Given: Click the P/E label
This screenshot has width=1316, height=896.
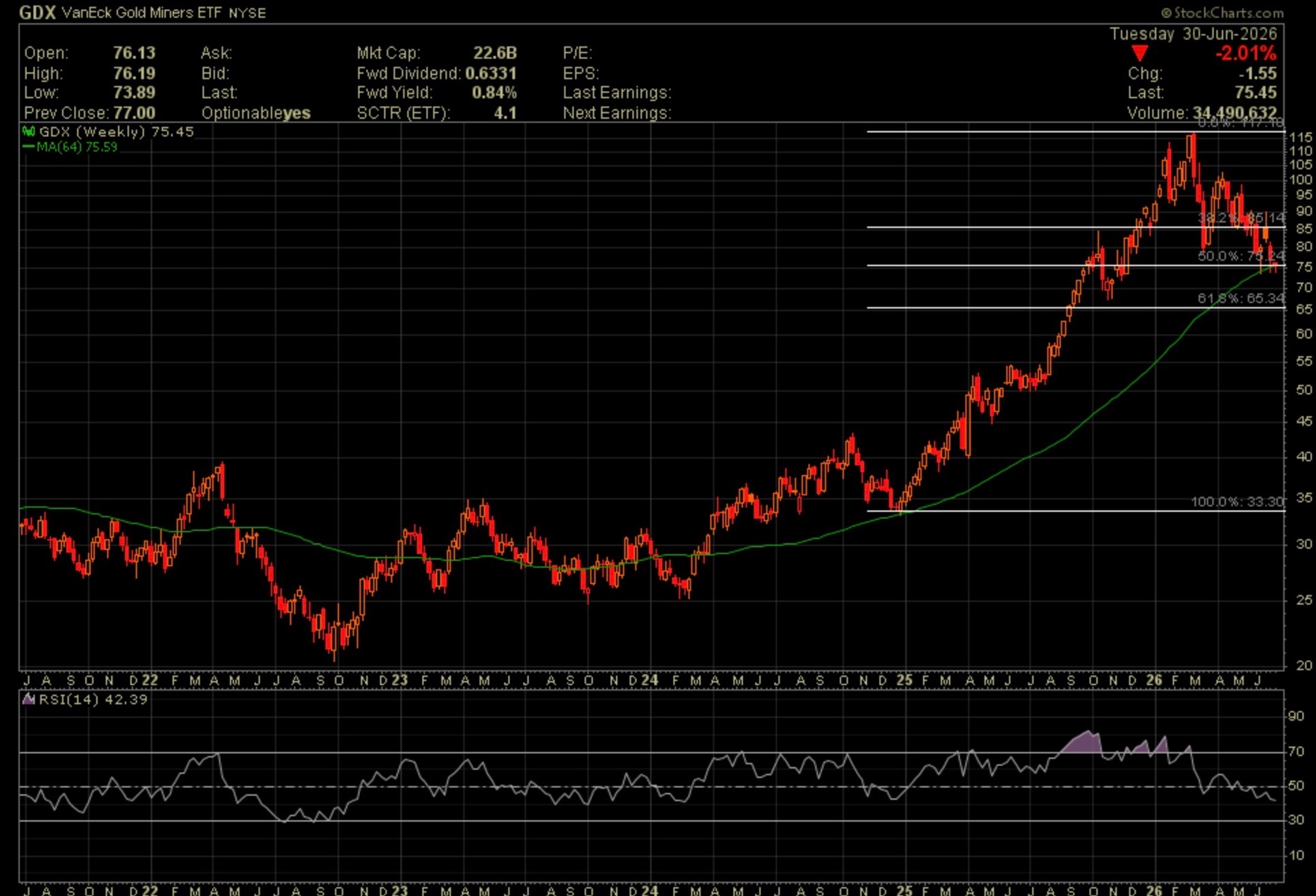Looking at the screenshot, I should click(x=577, y=53).
